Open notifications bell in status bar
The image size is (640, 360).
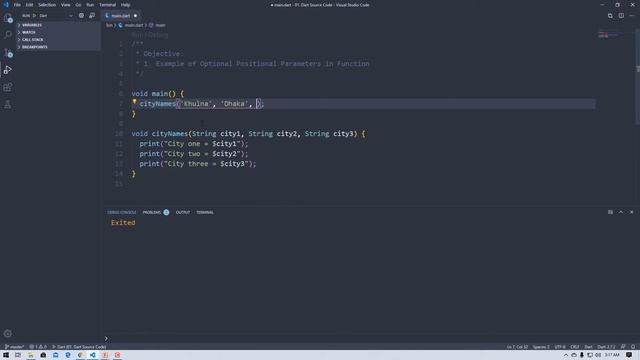[633, 347]
